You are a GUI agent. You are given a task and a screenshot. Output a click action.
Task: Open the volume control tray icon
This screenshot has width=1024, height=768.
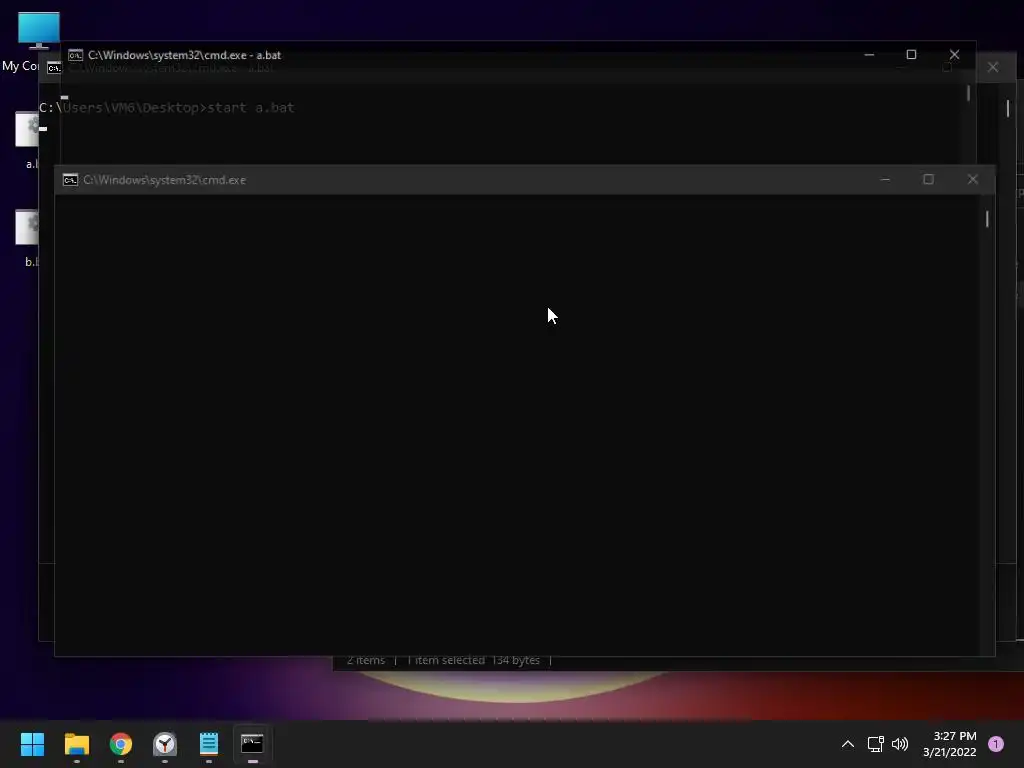coord(900,744)
